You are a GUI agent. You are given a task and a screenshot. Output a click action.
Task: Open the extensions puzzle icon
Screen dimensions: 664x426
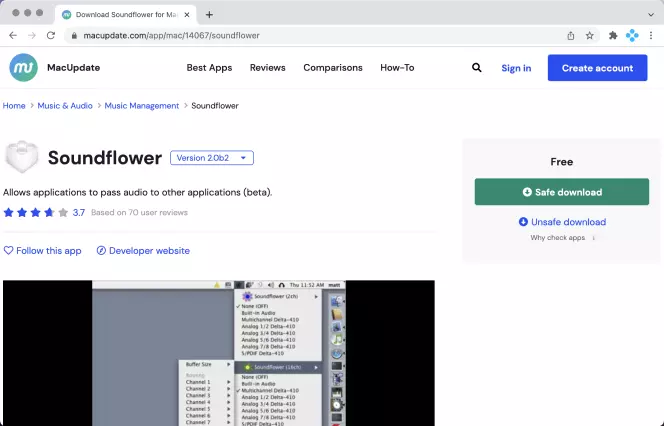pyautogui.click(x=613, y=36)
